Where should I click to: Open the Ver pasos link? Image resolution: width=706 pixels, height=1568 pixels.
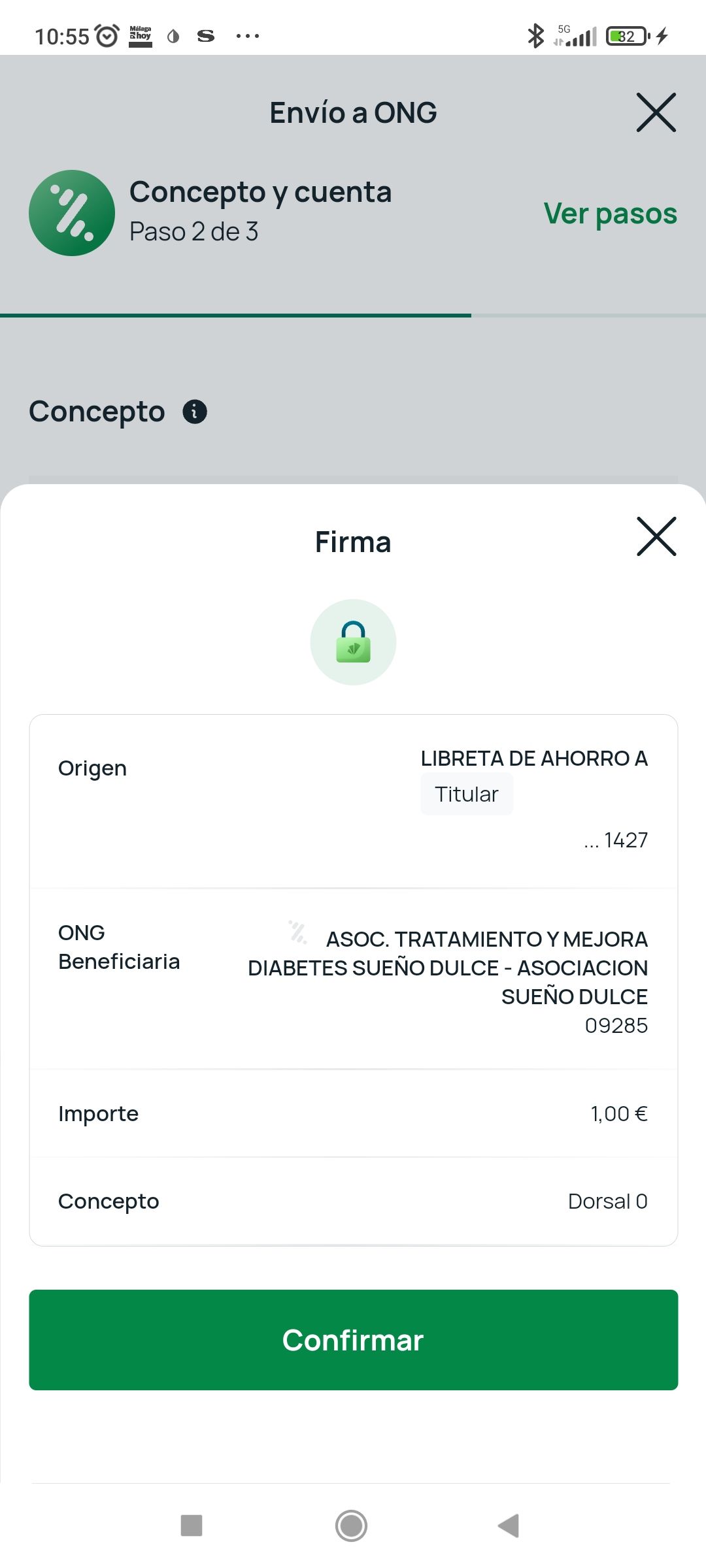610,214
